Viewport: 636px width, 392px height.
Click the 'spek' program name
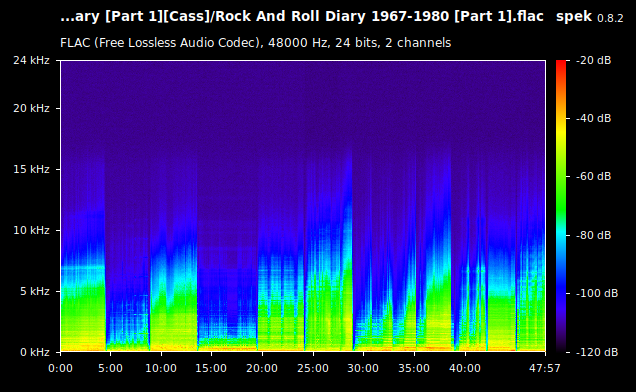click(574, 17)
